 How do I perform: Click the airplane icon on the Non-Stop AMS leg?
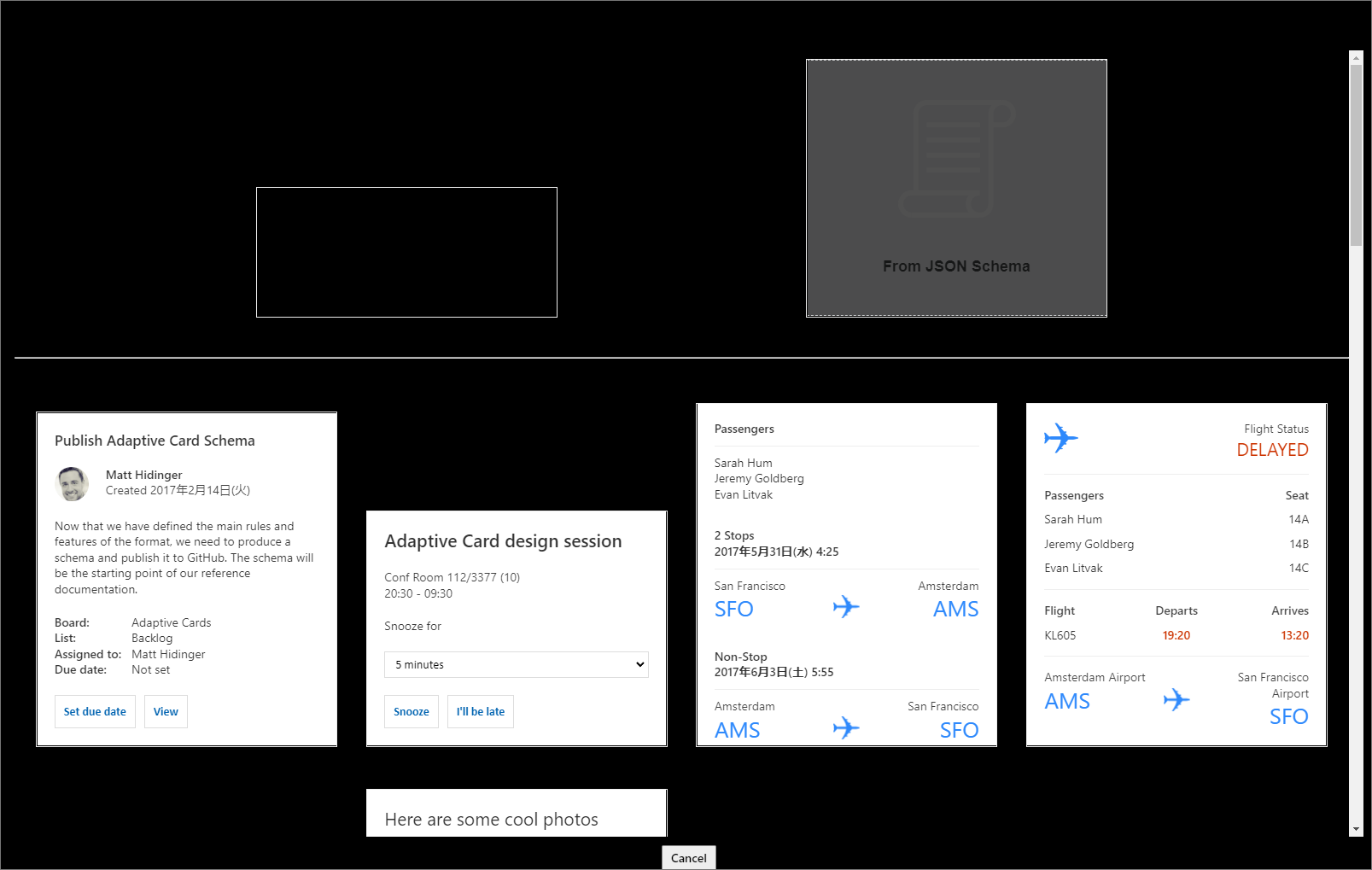pos(845,727)
